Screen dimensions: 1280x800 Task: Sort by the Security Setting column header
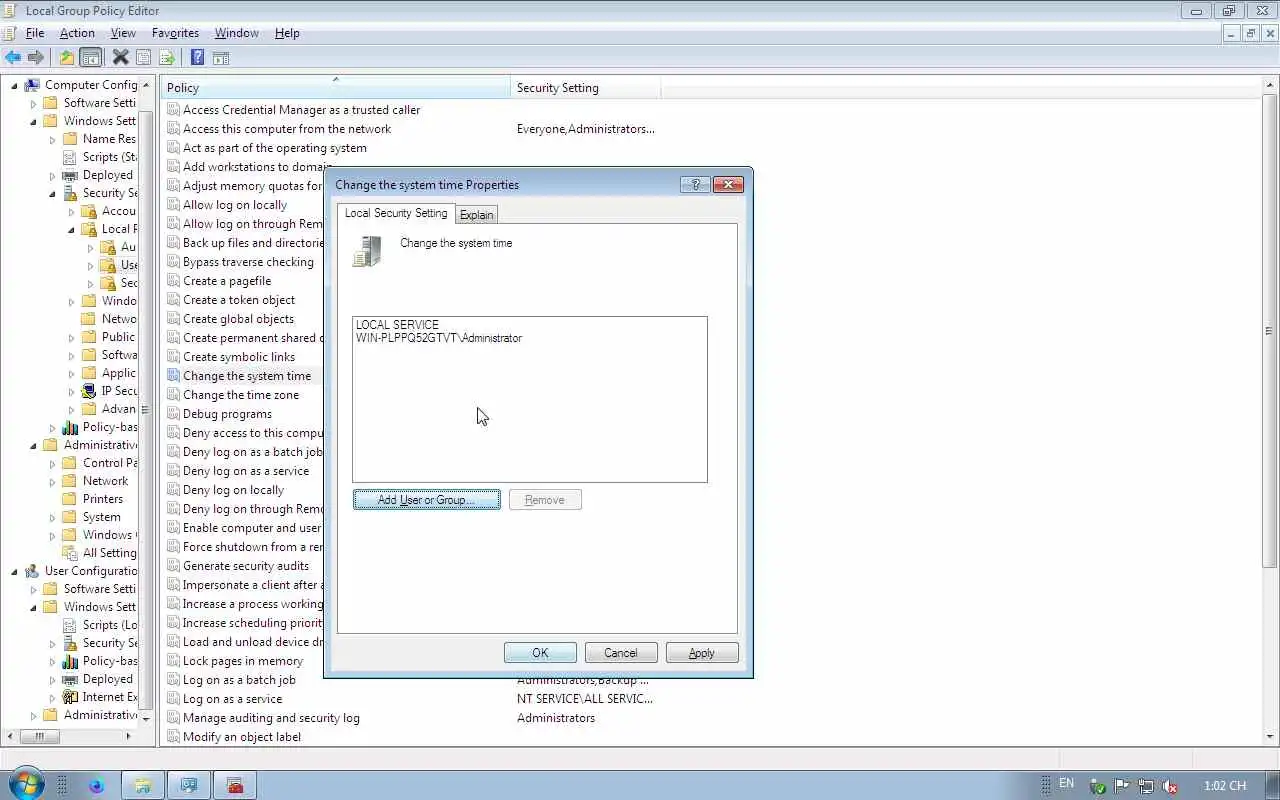click(x=585, y=88)
